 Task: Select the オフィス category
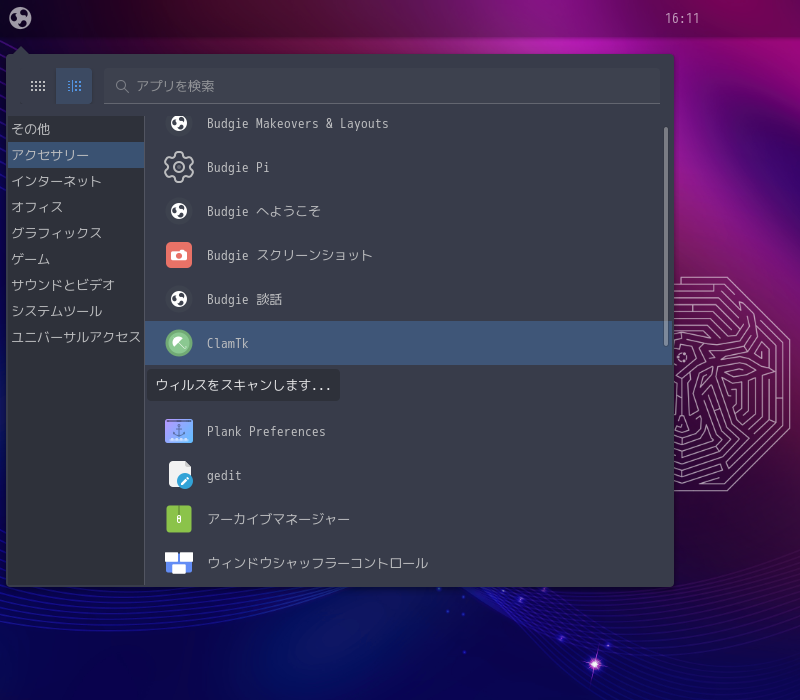(x=76, y=207)
